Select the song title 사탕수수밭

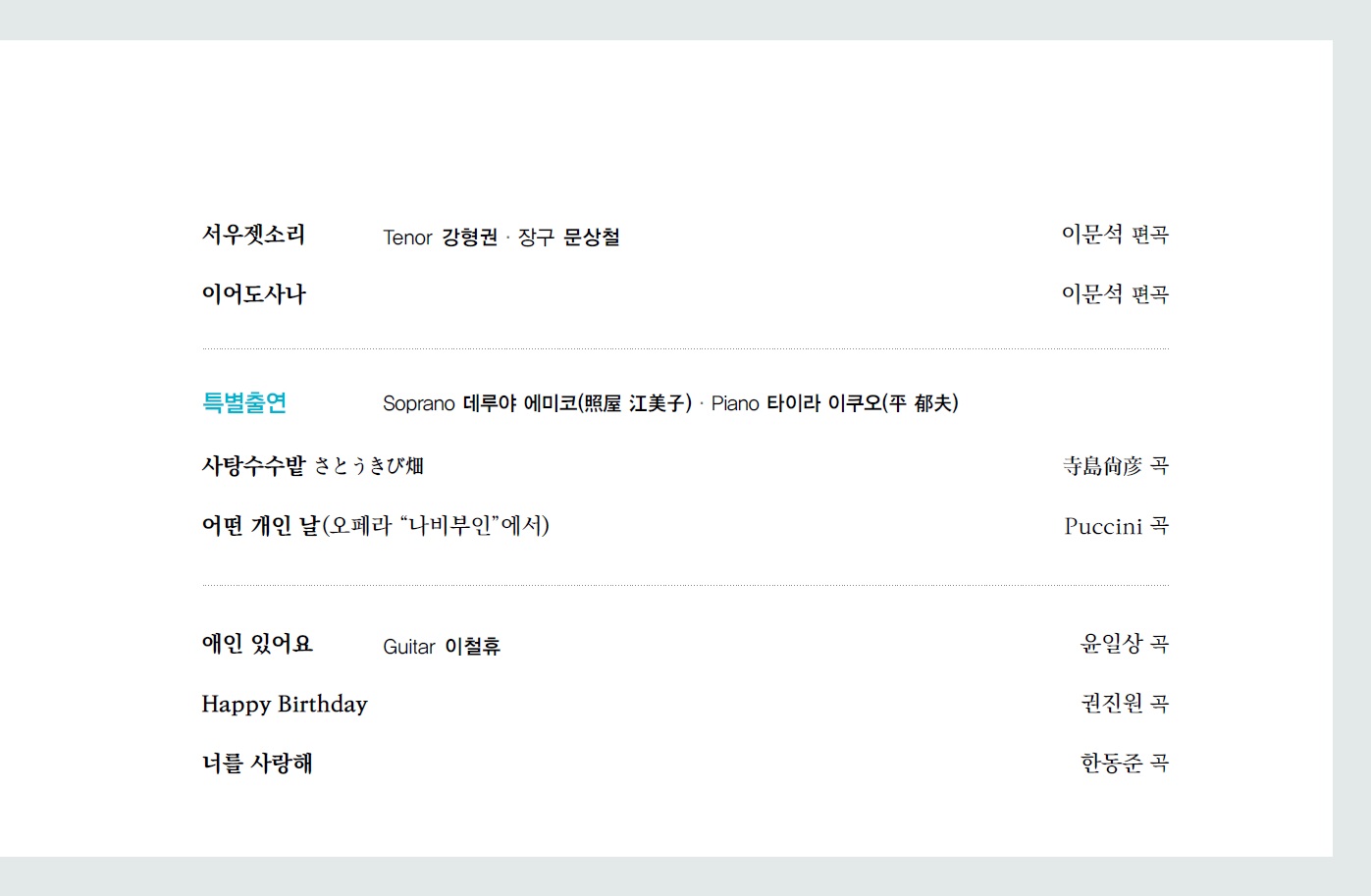pyautogui.click(x=253, y=466)
